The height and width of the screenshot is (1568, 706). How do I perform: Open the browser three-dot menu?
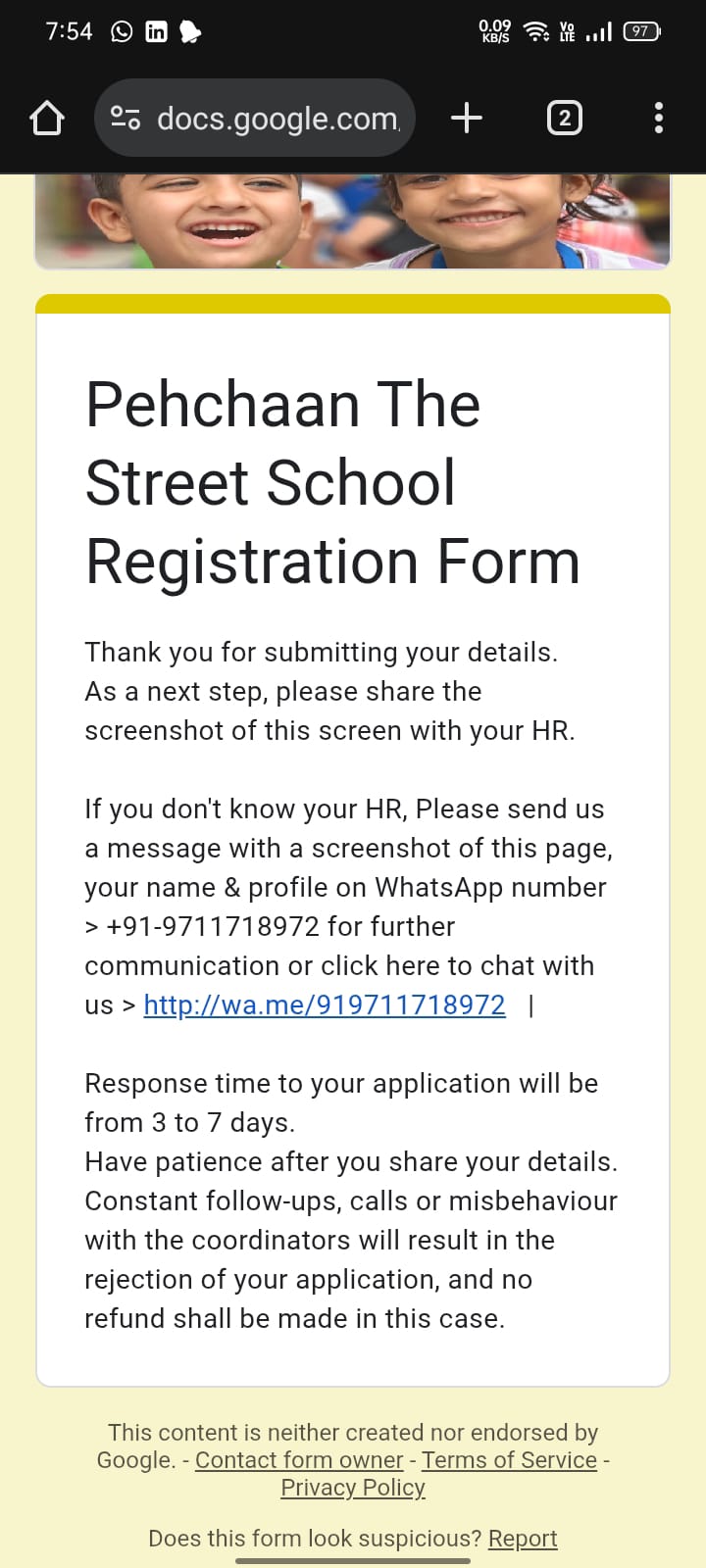[659, 119]
